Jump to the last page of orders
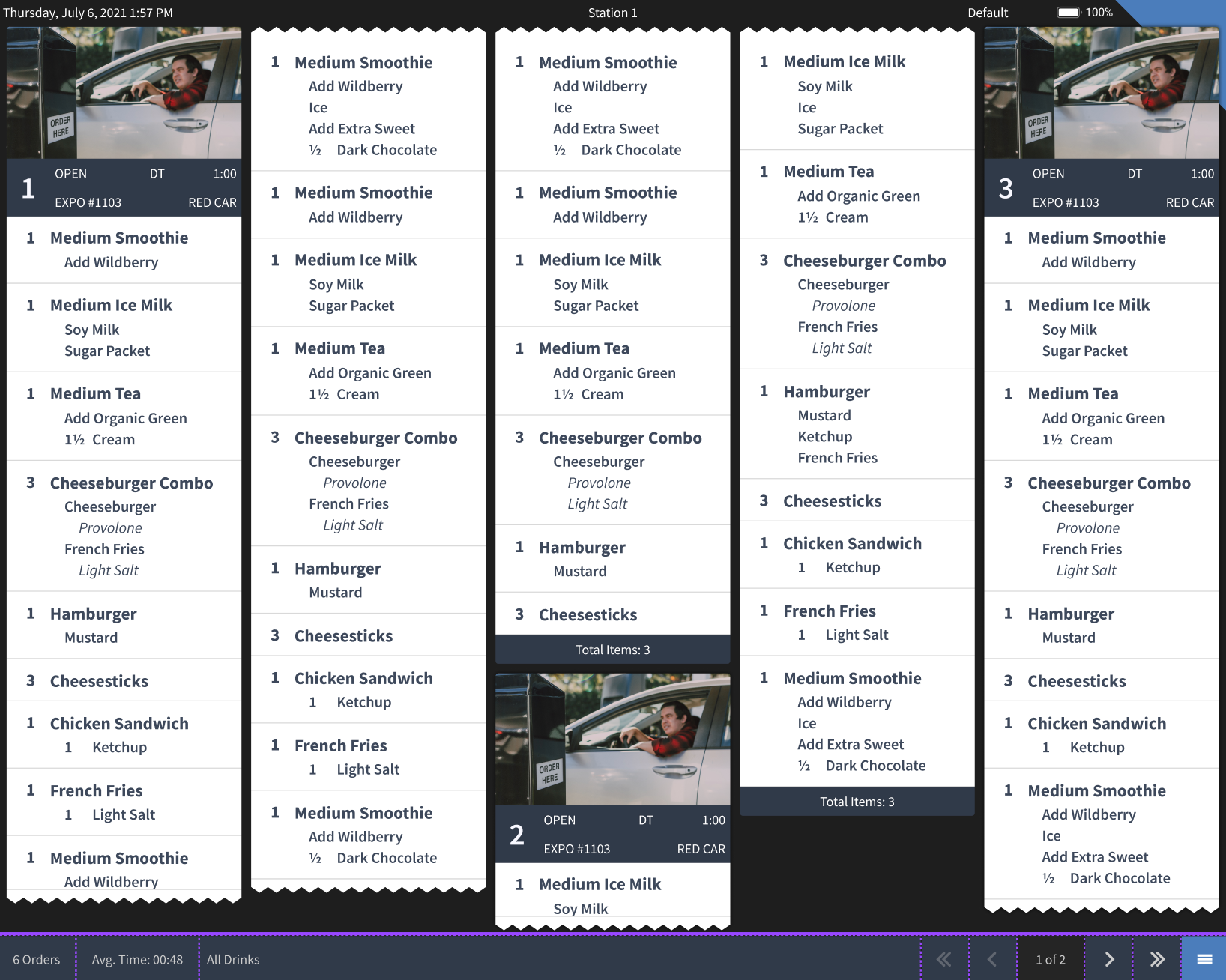Image resolution: width=1226 pixels, height=980 pixels. point(1157,959)
